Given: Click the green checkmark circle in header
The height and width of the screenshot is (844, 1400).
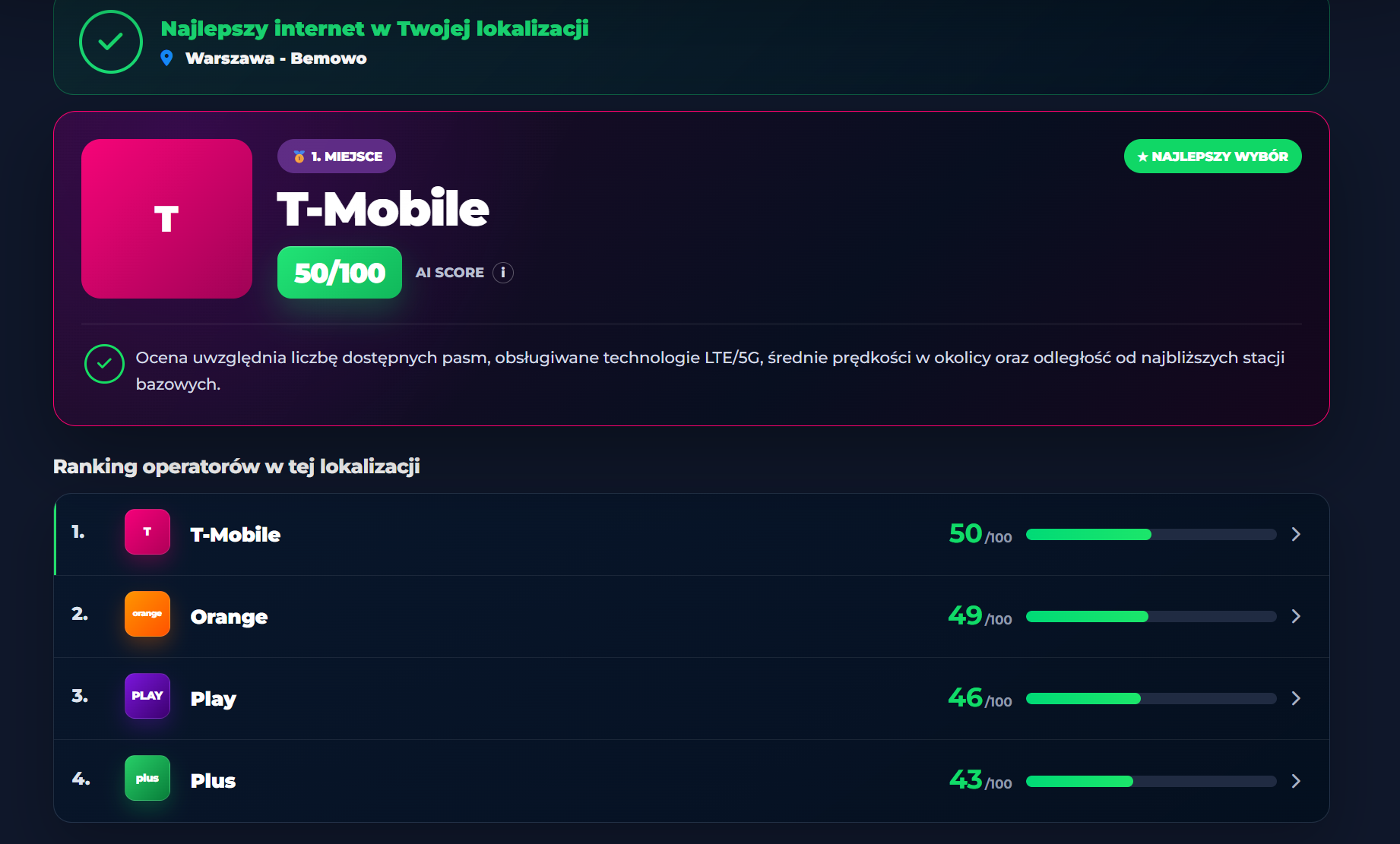Looking at the screenshot, I should pos(111,42).
